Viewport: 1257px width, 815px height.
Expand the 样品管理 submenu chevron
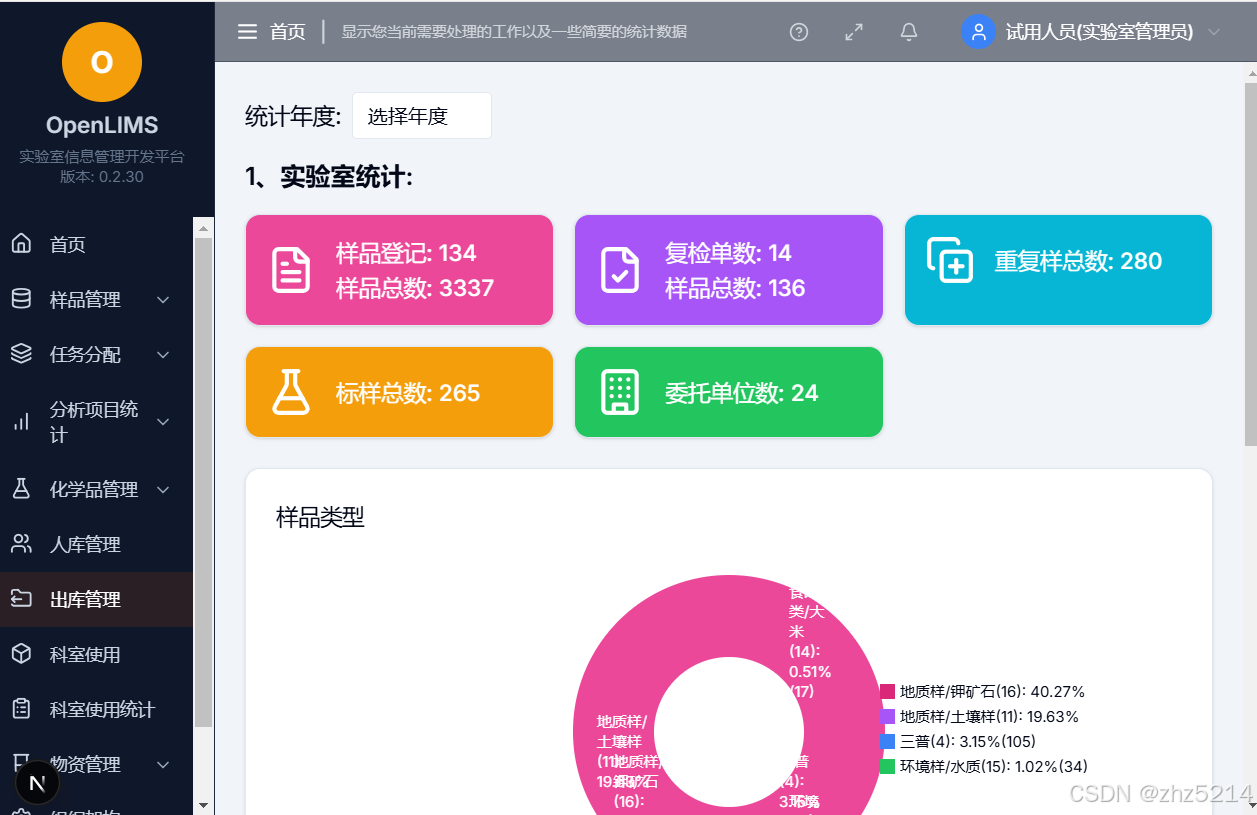point(163,299)
